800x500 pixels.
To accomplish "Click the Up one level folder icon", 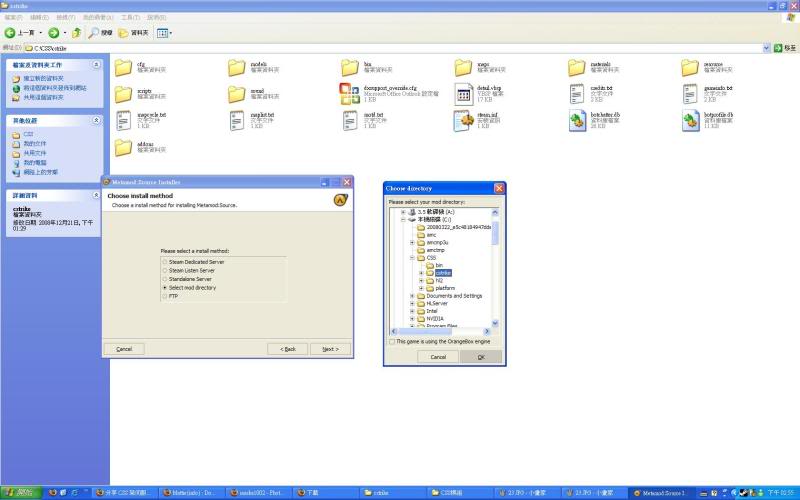I will pos(74,33).
